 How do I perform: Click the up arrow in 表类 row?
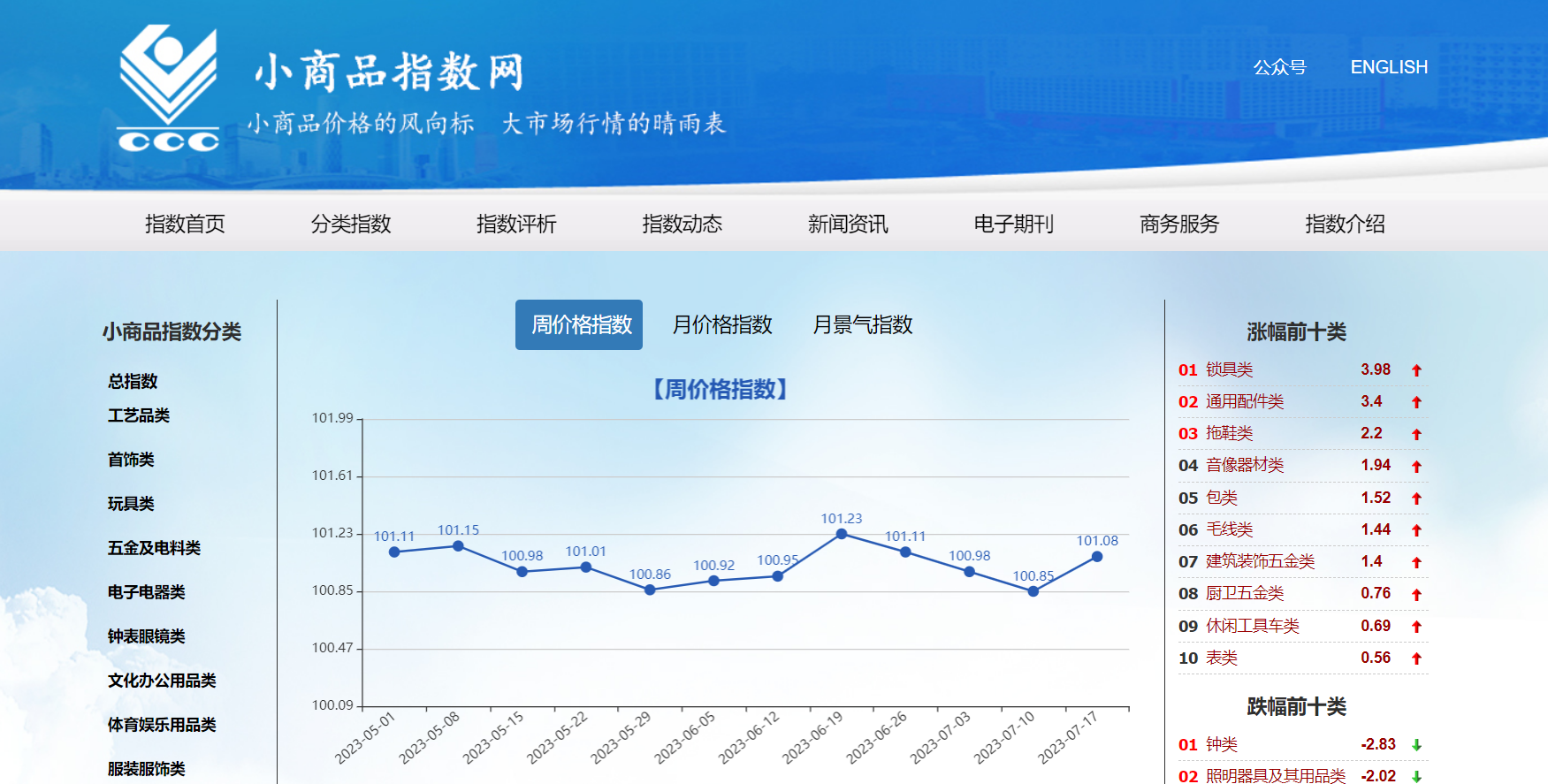coord(1416,658)
